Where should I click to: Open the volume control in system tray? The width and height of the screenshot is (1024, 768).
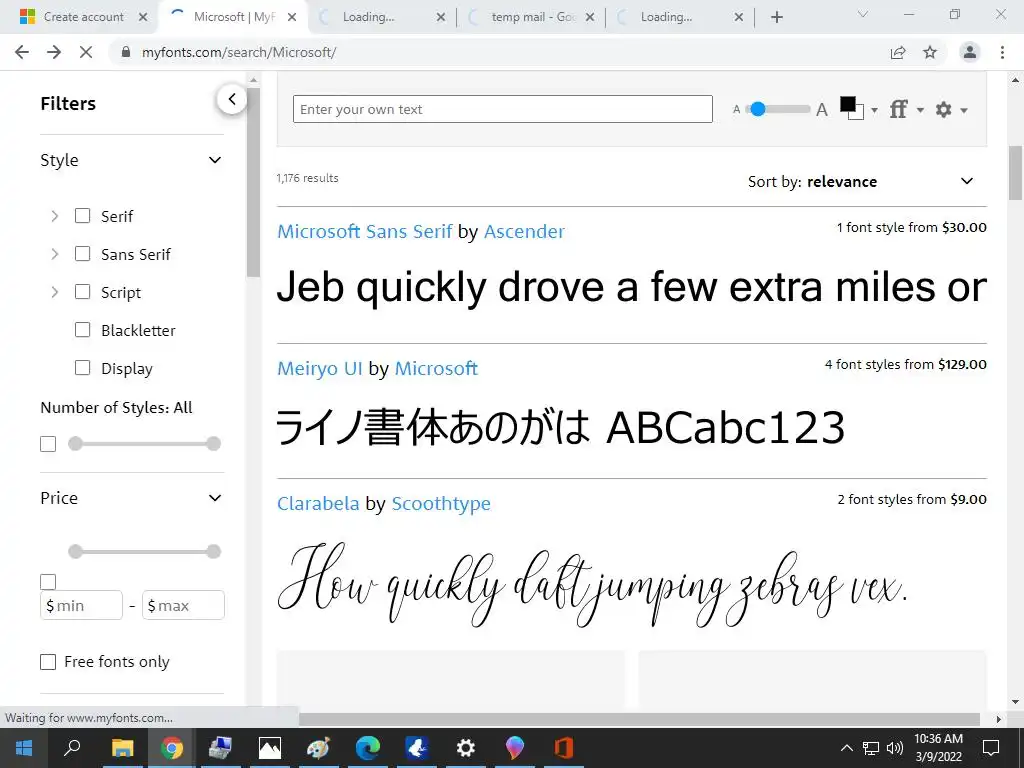point(895,748)
